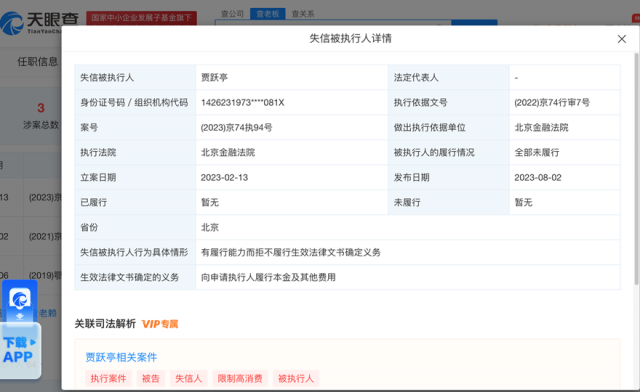Open the 下载APP floating widget
640x392 pixels.
[20, 350]
